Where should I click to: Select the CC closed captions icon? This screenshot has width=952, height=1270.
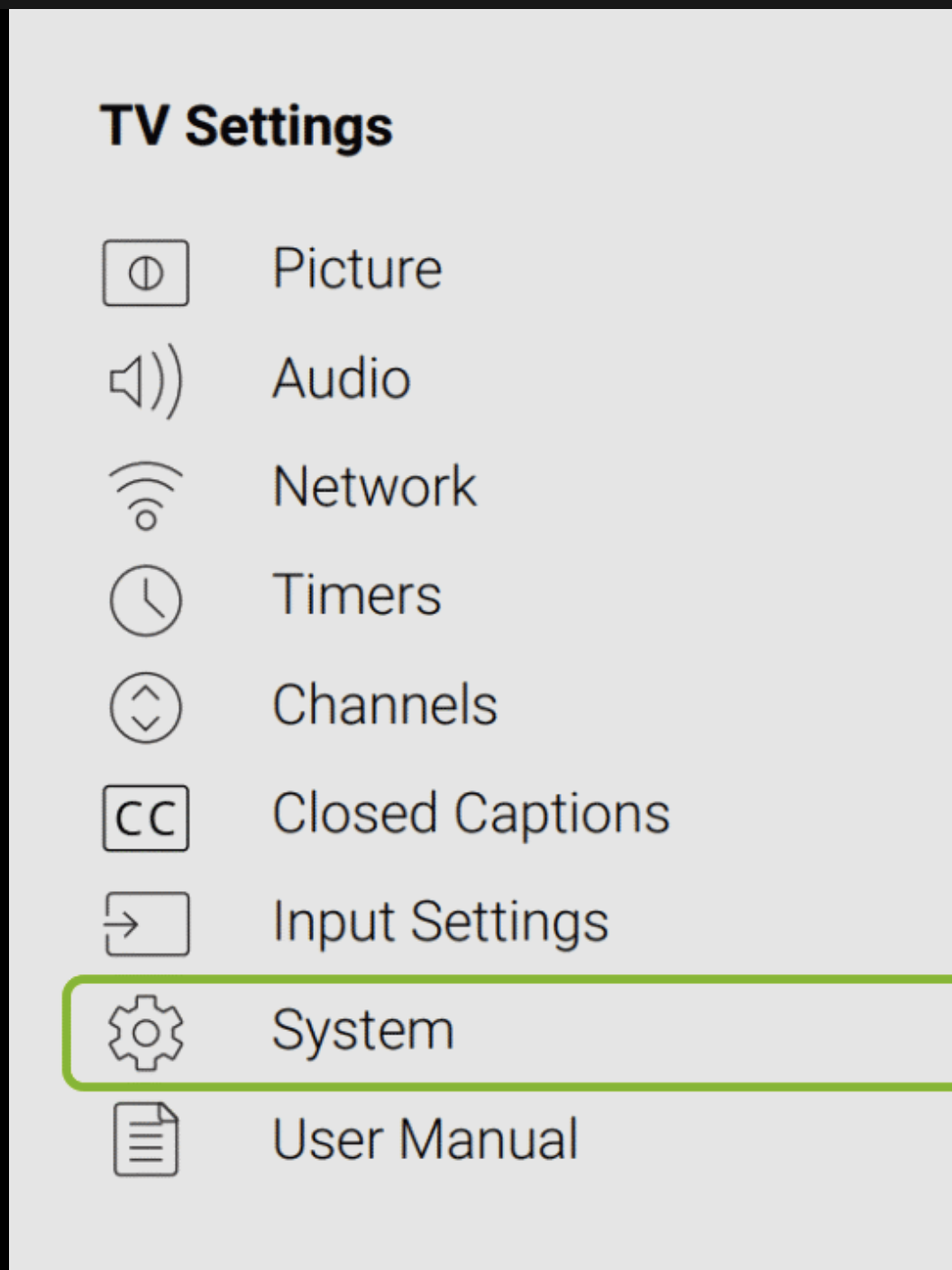click(146, 814)
